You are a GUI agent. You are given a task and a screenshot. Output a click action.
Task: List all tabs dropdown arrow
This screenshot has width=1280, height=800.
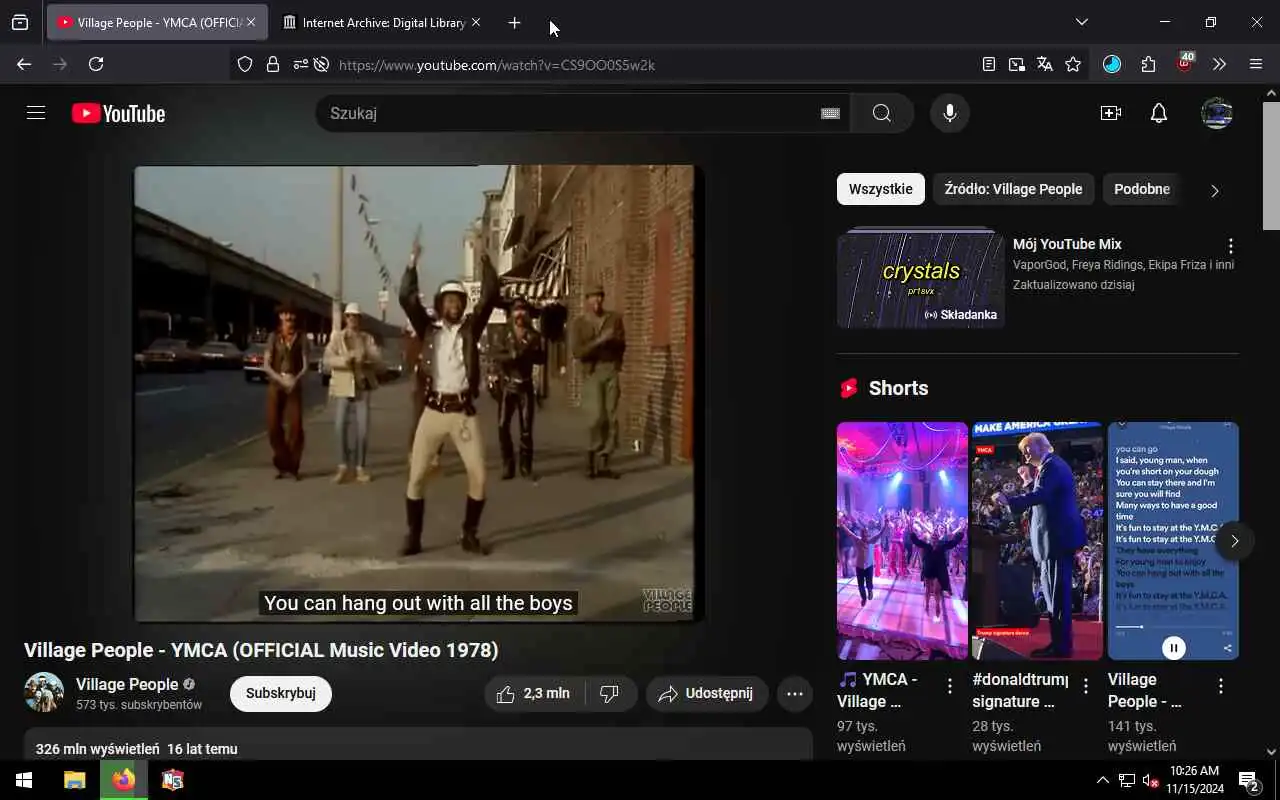pos(1081,22)
